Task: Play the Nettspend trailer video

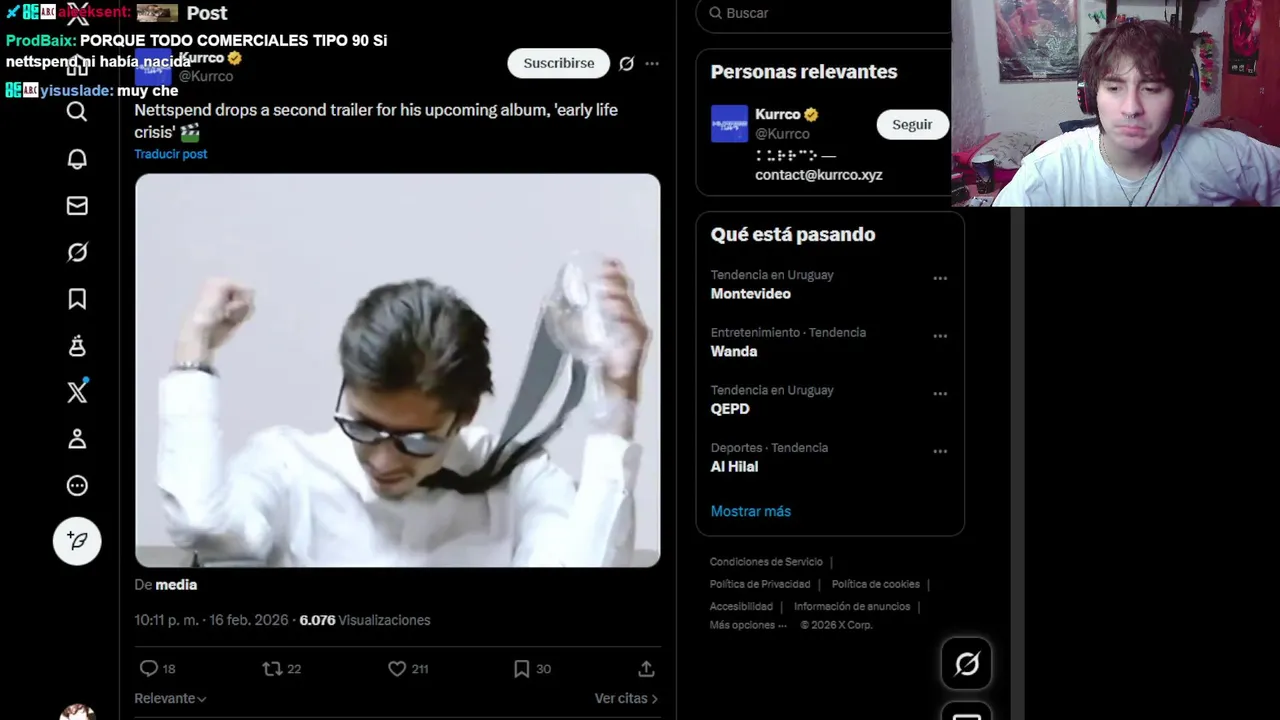Action: [x=397, y=370]
